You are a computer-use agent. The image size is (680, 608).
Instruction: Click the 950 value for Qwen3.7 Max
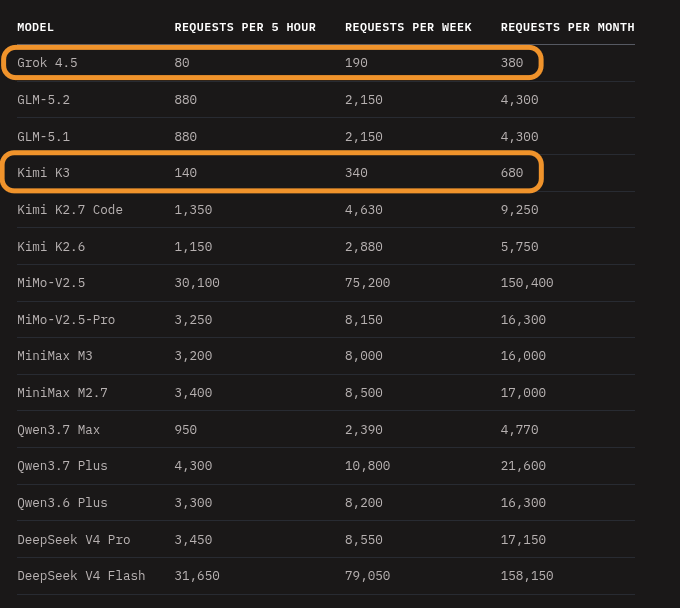186,430
